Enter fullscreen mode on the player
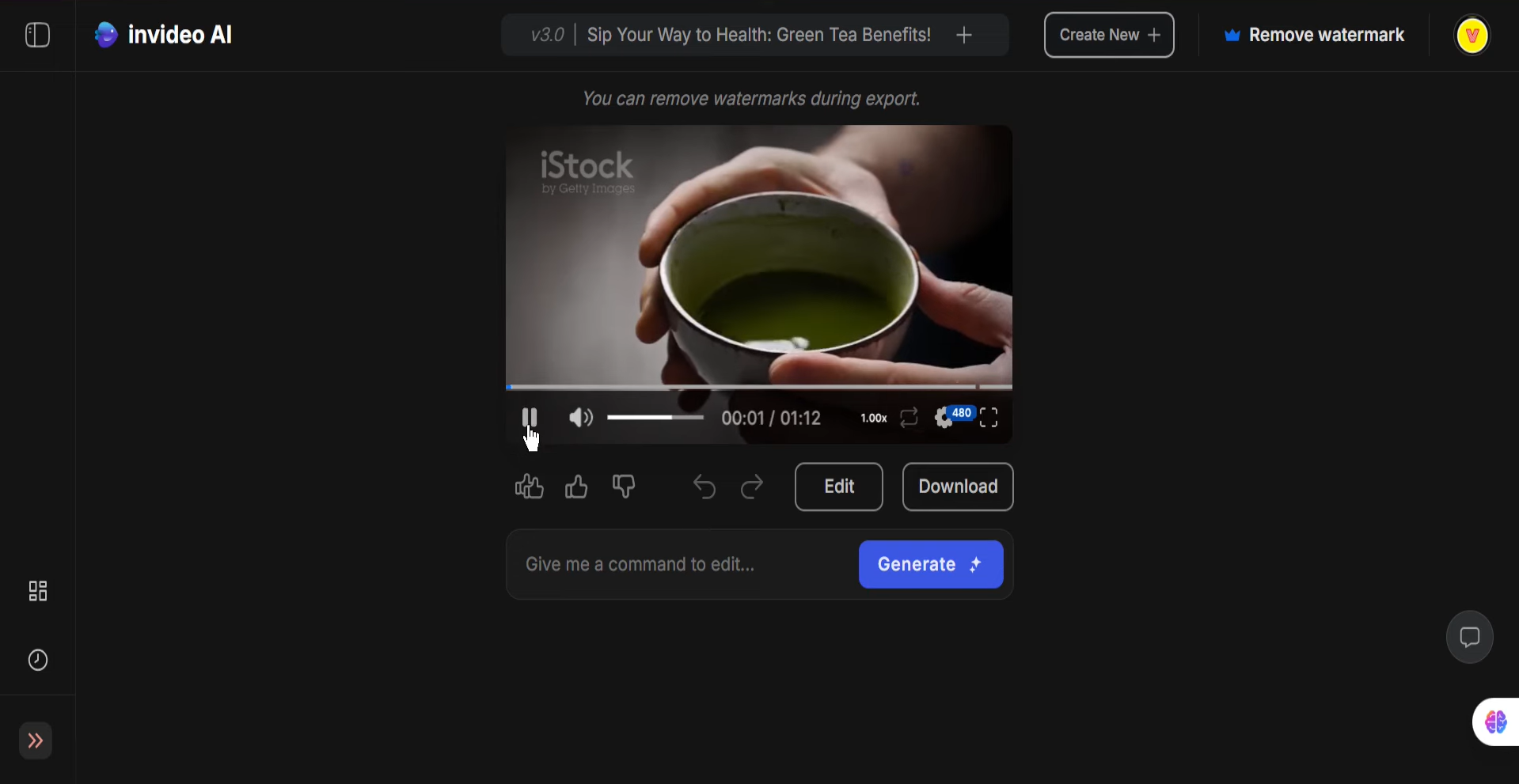The image size is (1519, 784). coord(989,418)
